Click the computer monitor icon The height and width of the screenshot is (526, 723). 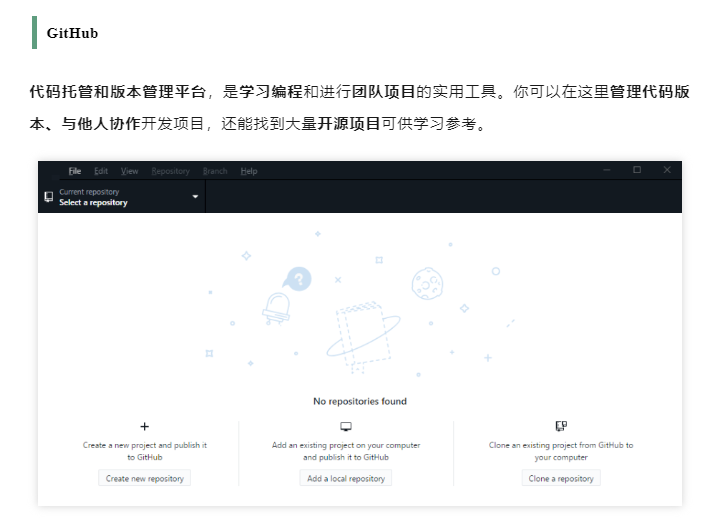pos(346,426)
